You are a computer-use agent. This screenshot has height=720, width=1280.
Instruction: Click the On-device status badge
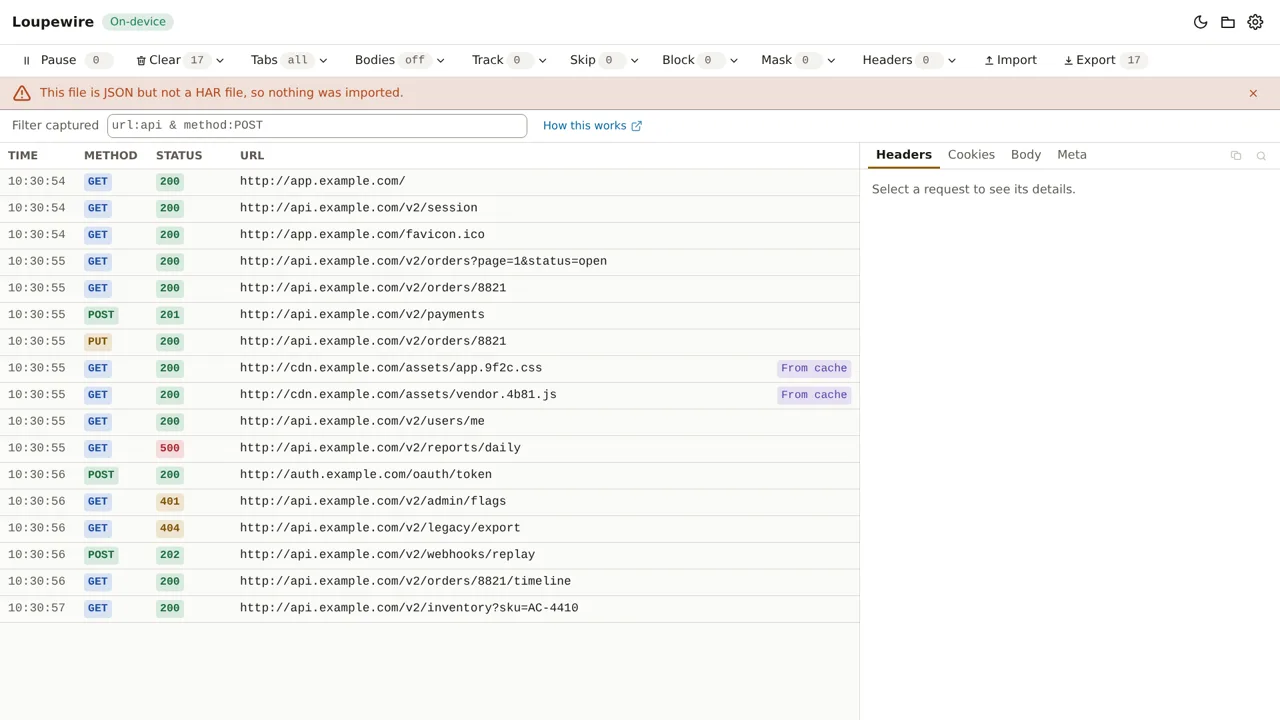coord(138,22)
